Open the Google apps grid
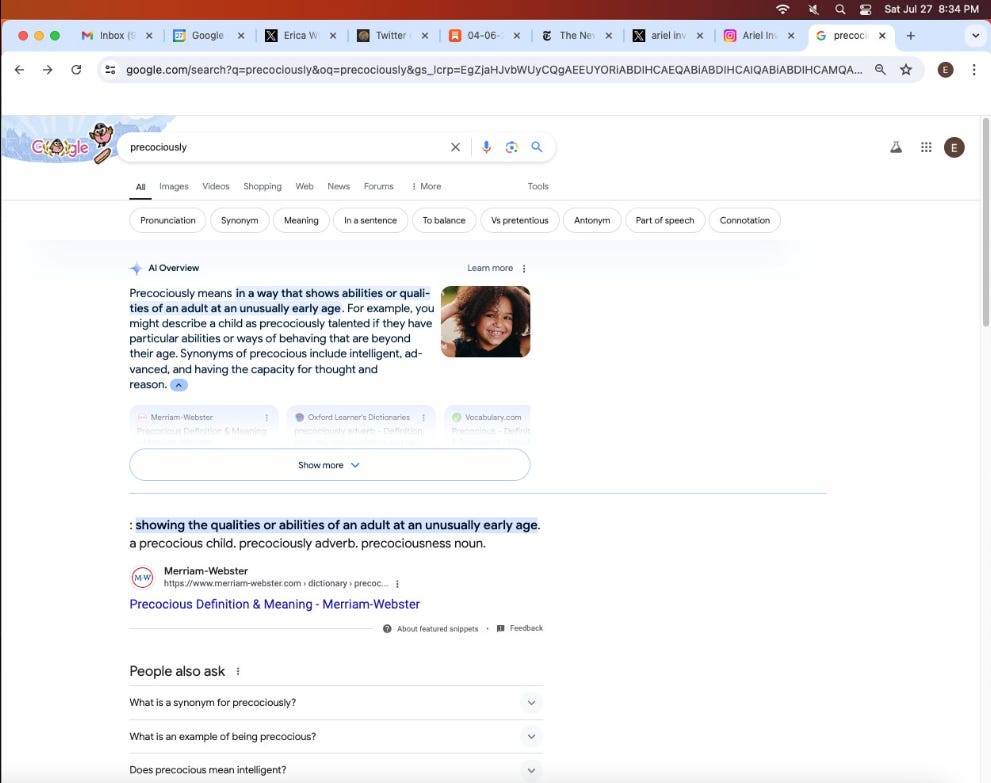Viewport: 991px width, 783px height. pos(926,147)
